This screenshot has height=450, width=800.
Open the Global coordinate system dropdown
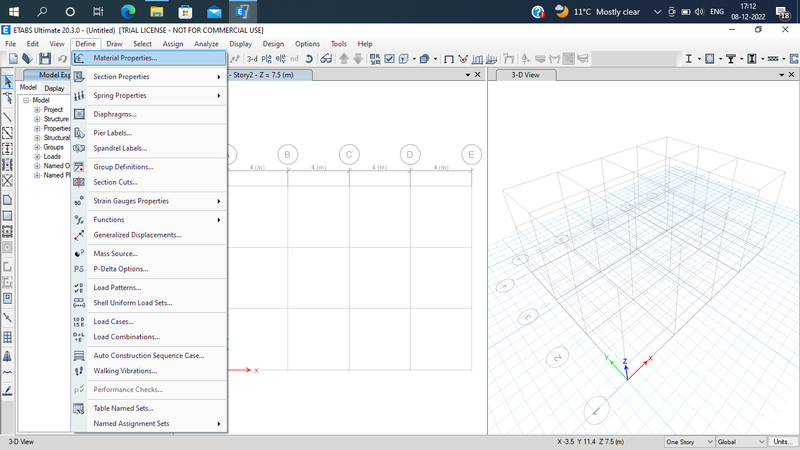point(740,442)
